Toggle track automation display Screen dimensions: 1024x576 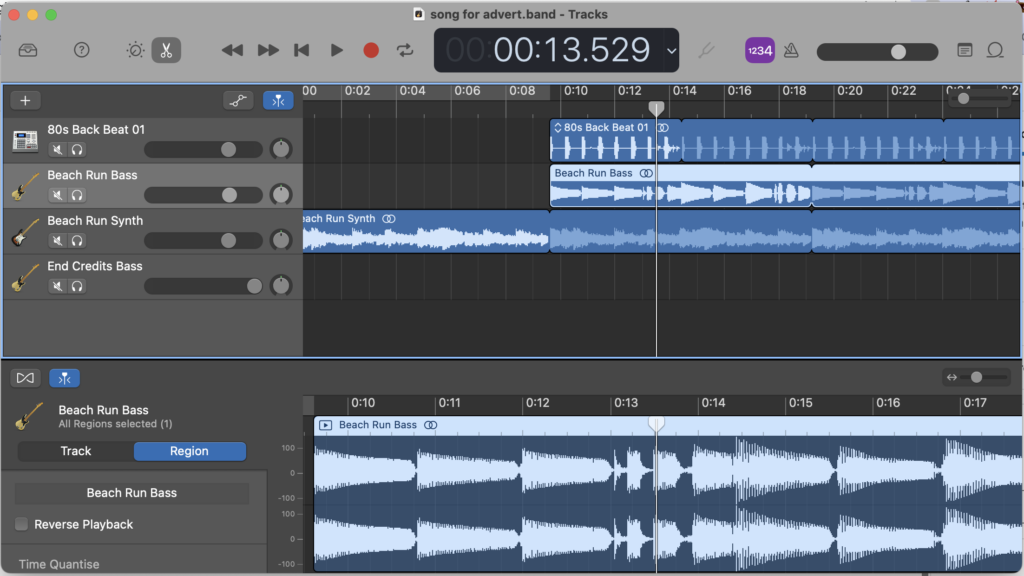click(x=238, y=101)
